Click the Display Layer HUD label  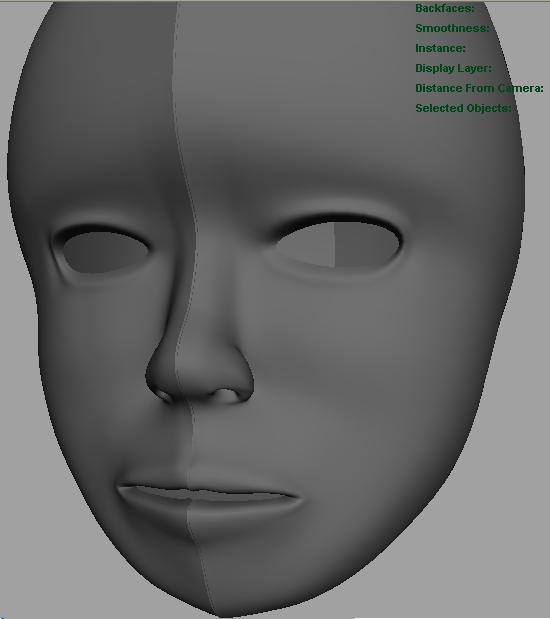click(x=453, y=68)
